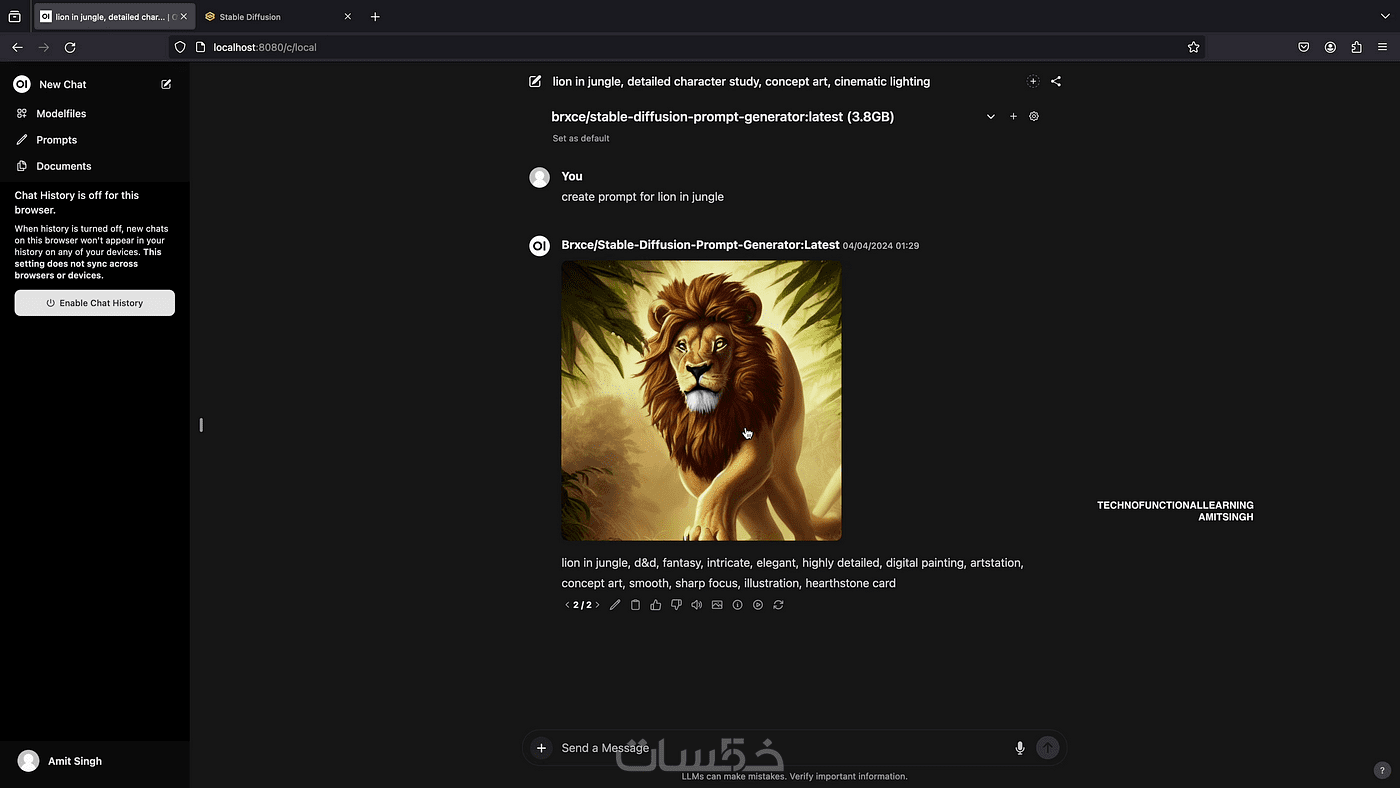Open the browser account icon
This screenshot has width=1400, height=788.
pos(1331,47)
